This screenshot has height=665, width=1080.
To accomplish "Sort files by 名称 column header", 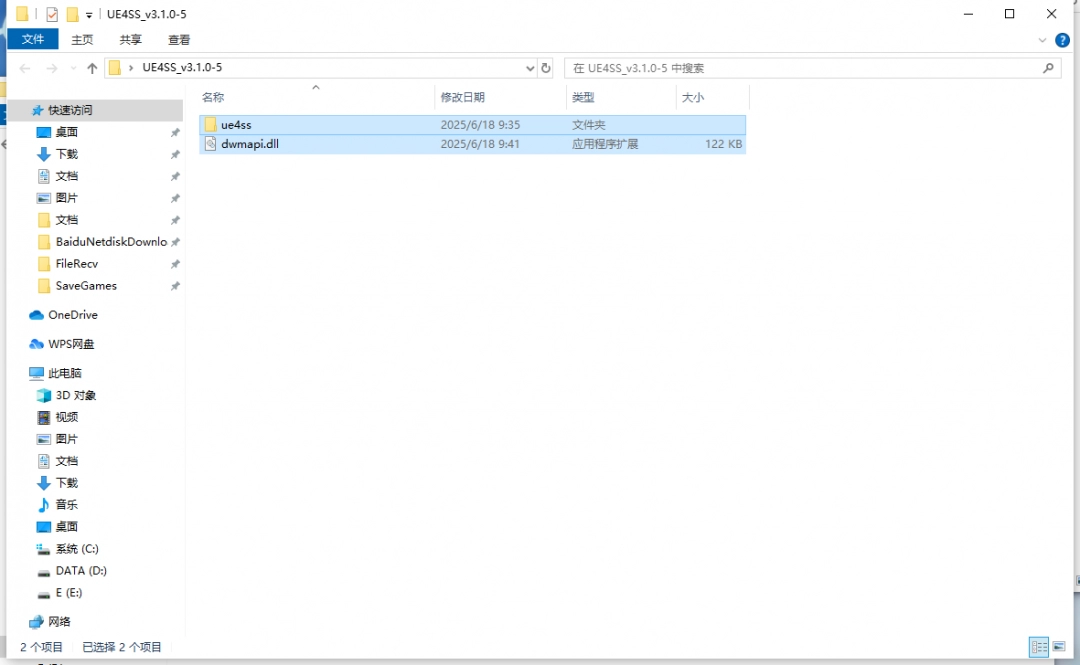I will point(213,97).
